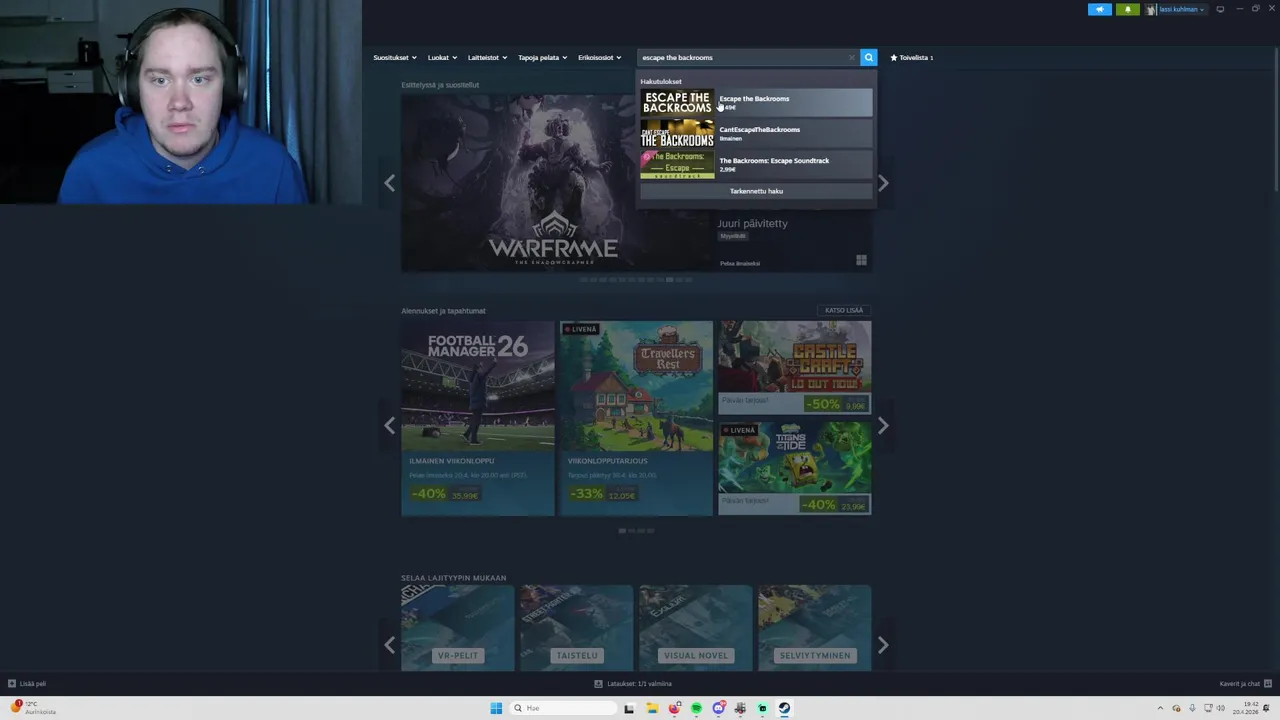The height and width of the screenshot is (720, 1280).
Task: Click the blue megaphone announcements icon
Action: 1099,9
